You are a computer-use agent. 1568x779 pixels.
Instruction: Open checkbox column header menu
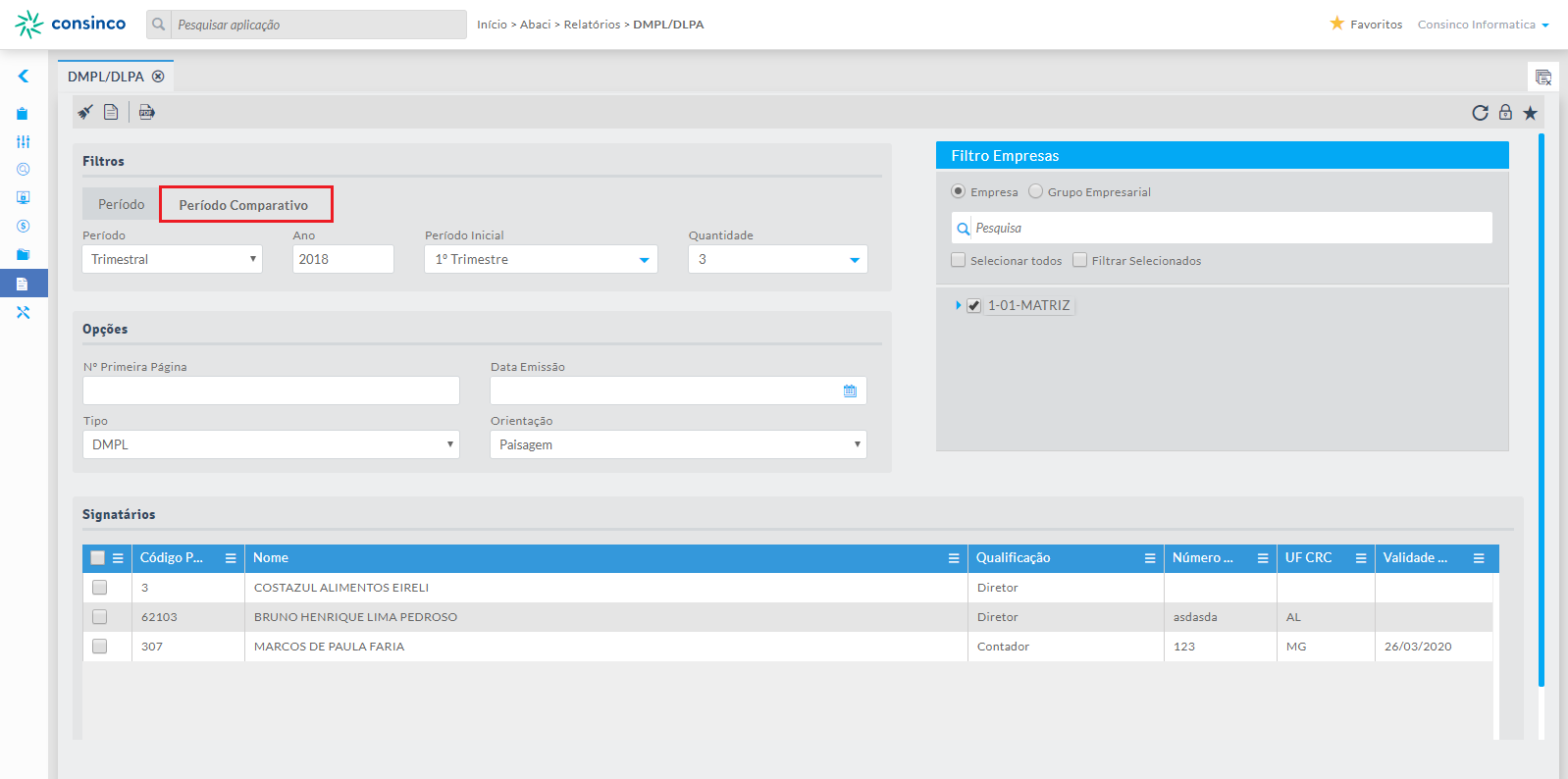118,558
